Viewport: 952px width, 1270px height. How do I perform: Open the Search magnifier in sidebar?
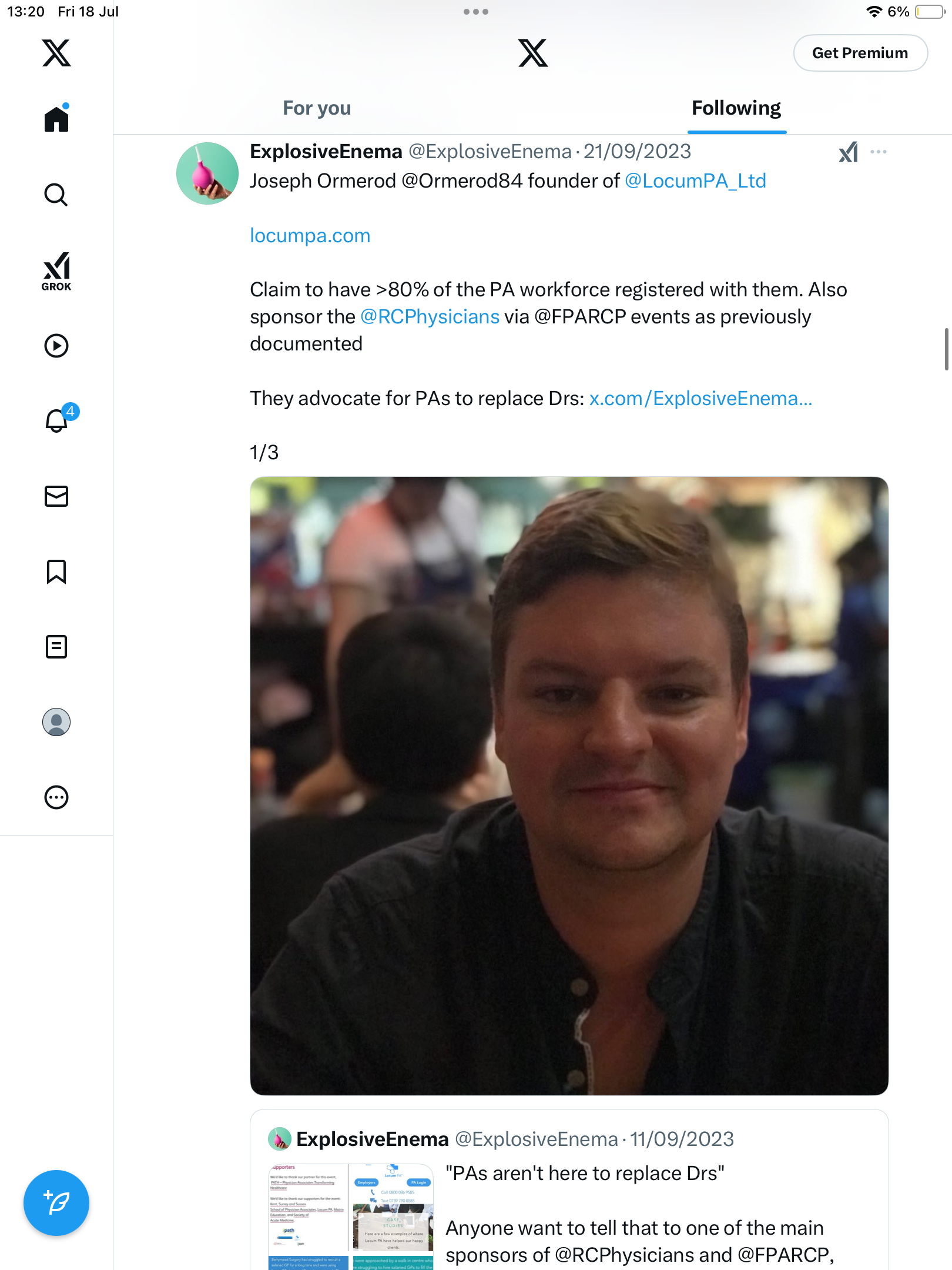point(56,195)
